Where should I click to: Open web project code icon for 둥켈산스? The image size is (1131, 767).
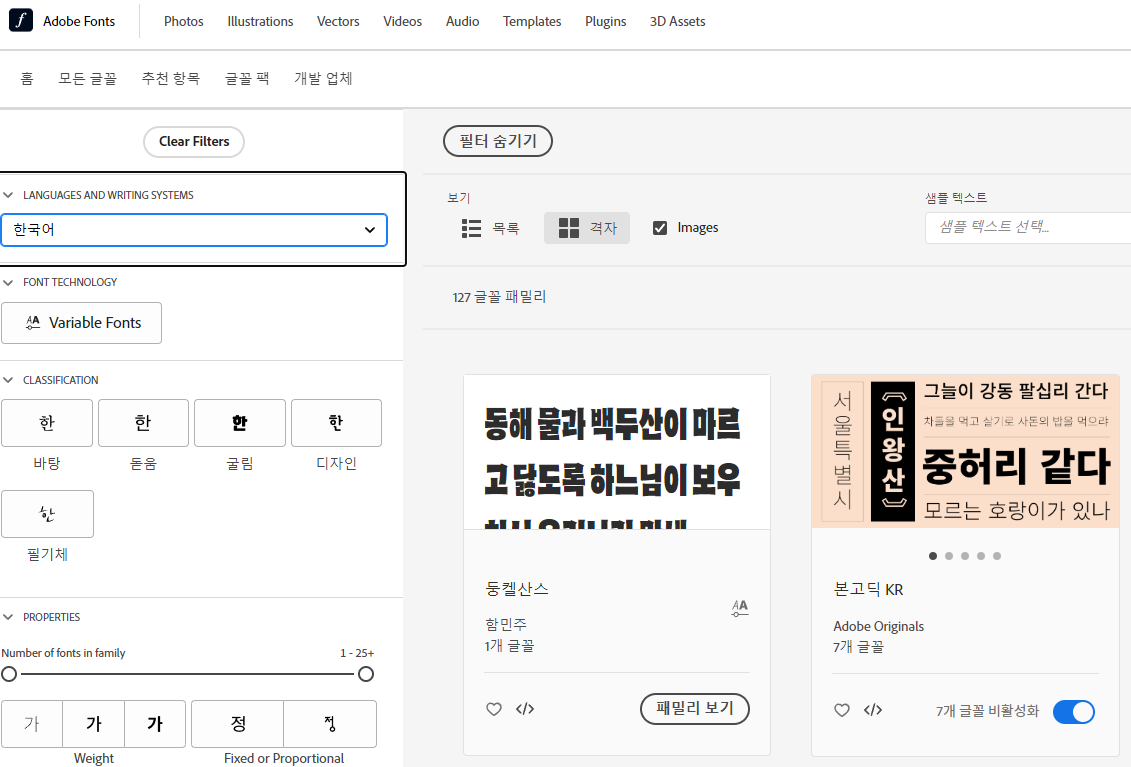pos(525,709)
